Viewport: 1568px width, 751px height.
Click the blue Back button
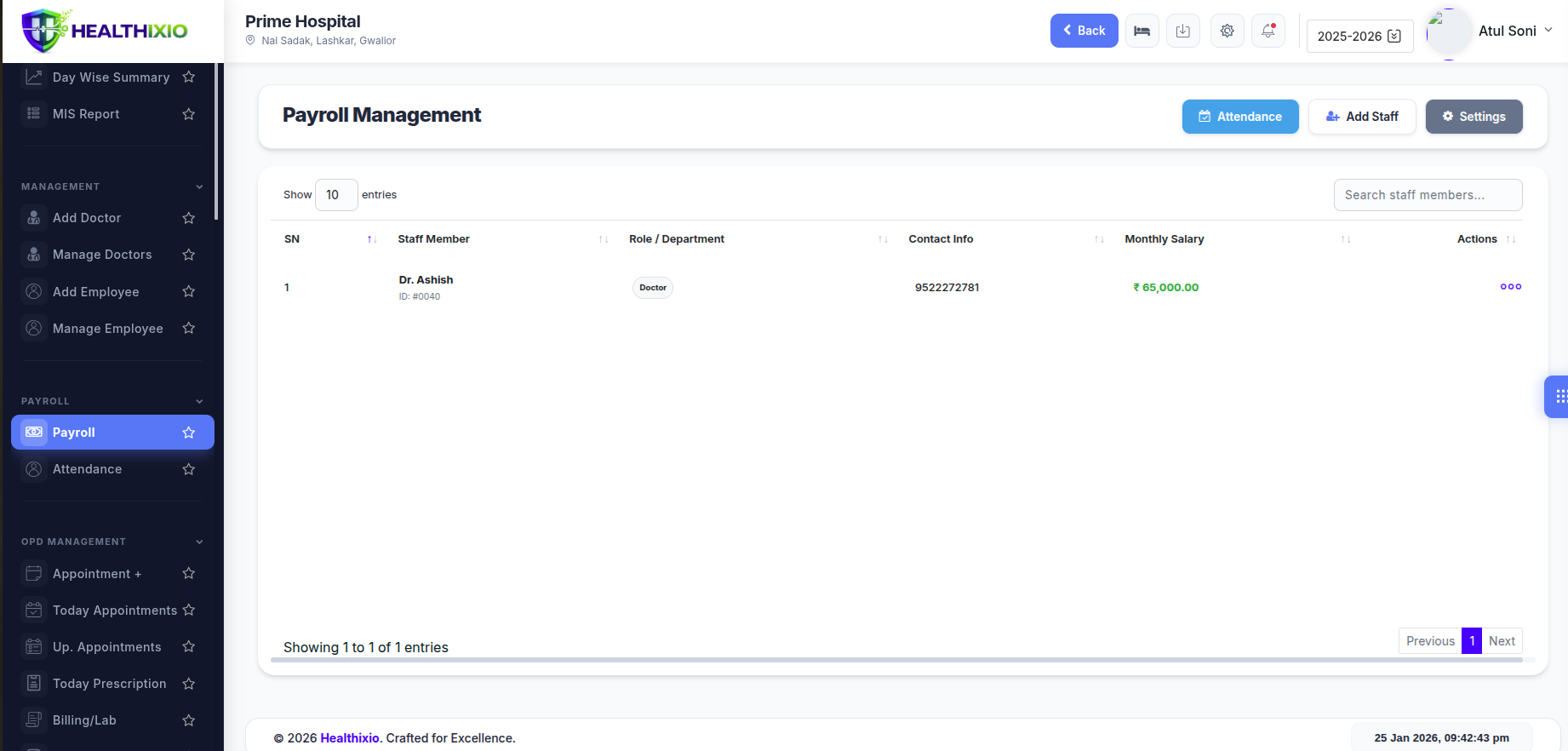[x=1084, y=31]
